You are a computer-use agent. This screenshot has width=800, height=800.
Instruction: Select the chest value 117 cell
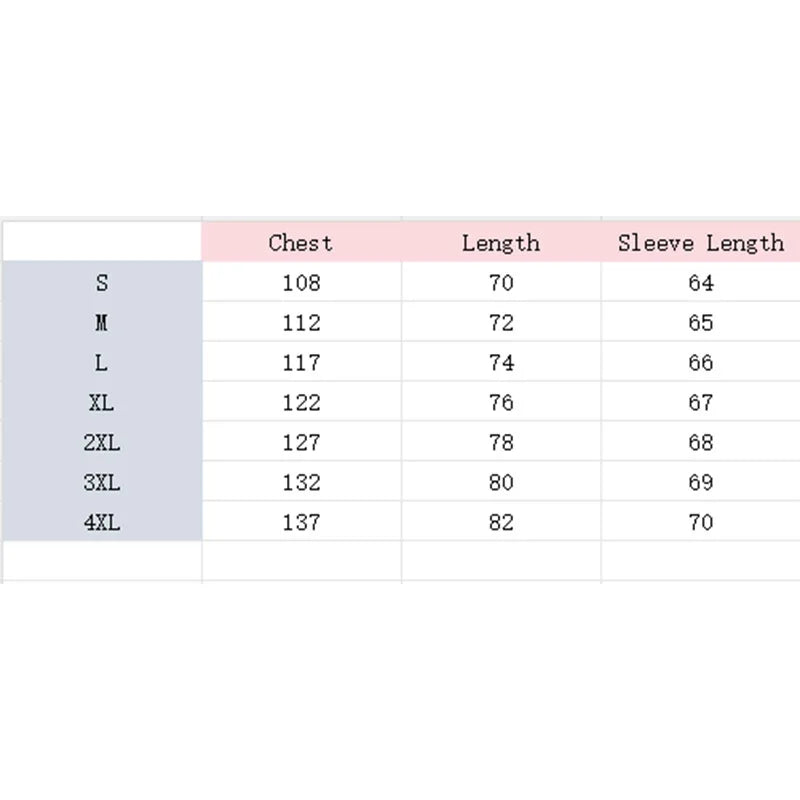click(301, 363)
